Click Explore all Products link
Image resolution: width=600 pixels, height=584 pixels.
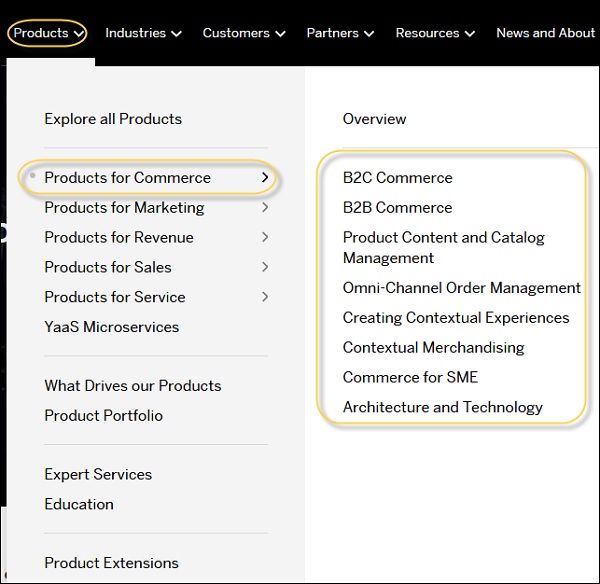click(113, 119)
